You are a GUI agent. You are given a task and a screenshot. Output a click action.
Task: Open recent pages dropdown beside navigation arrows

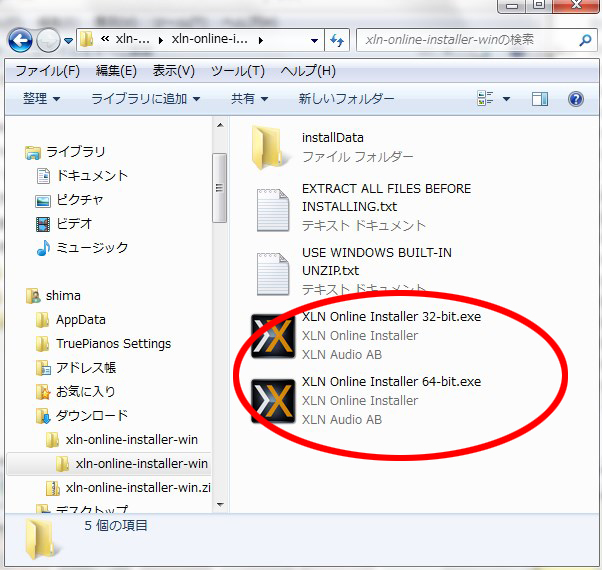(68, 40)
